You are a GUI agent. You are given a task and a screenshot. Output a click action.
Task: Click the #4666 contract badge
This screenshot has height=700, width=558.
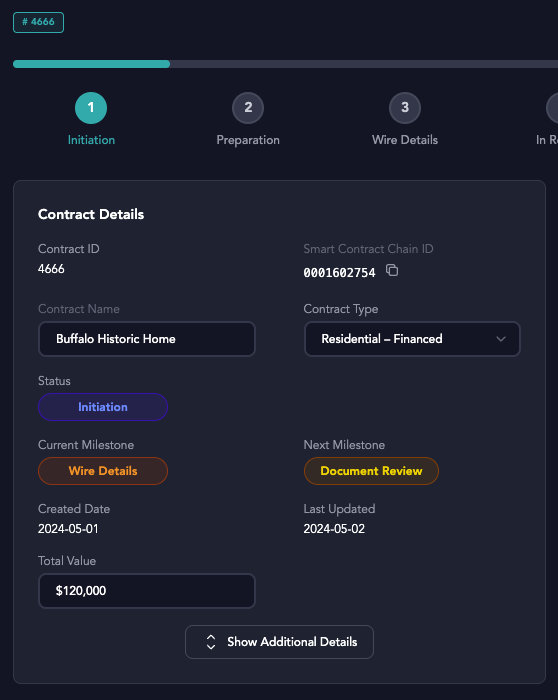coord(38,22)
